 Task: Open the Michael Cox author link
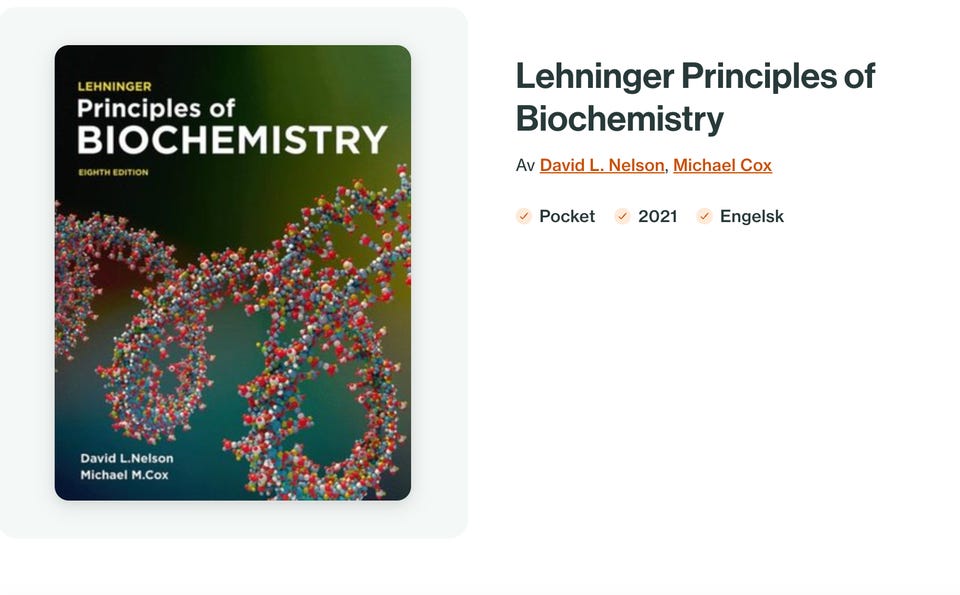pos(722,165)
